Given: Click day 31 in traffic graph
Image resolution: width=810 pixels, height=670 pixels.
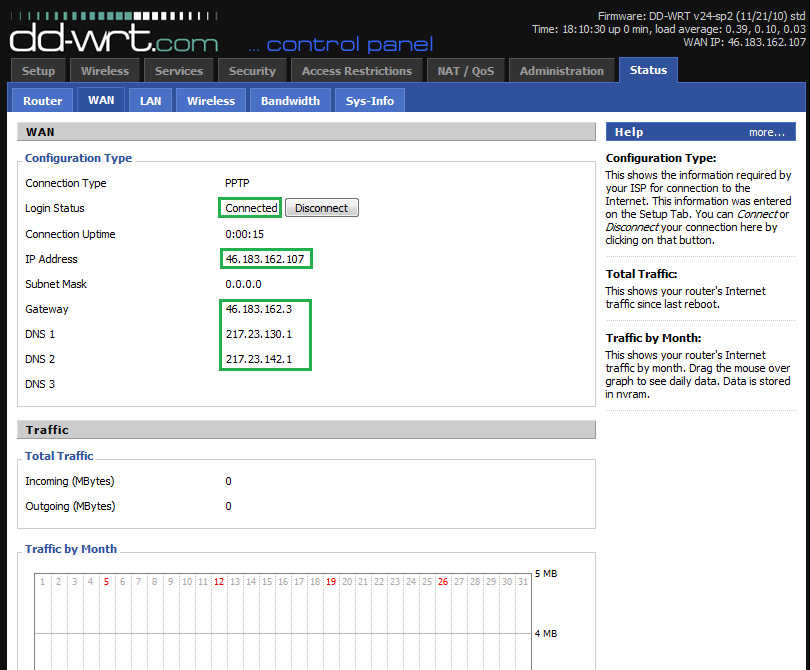Looking at the screenshot, I should (523, 582).
